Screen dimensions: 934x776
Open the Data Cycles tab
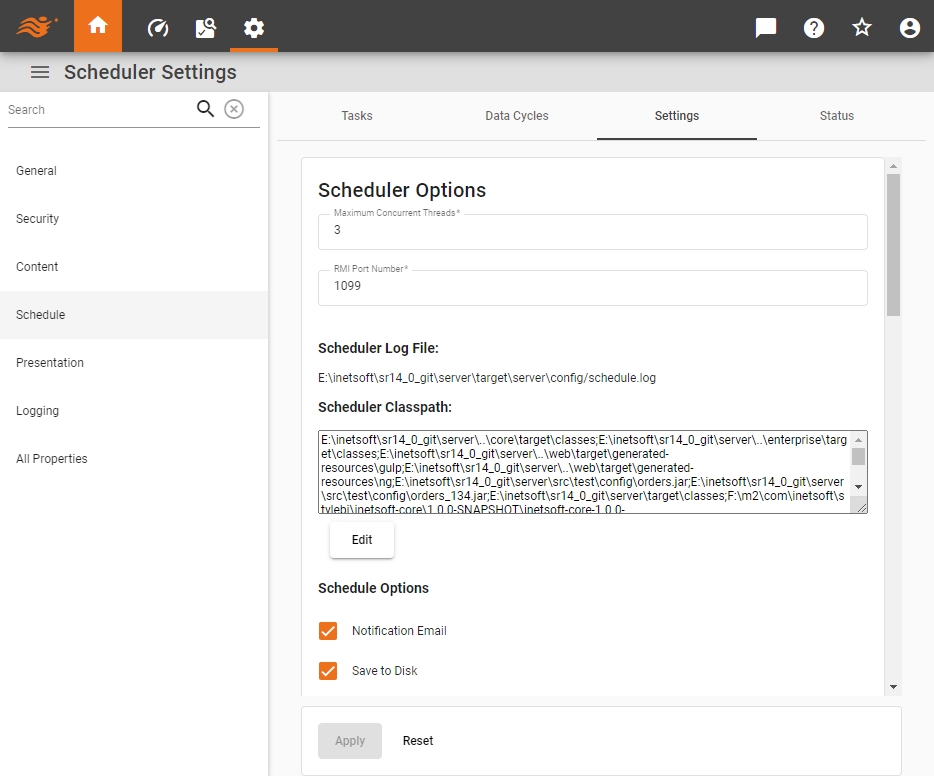[516, 116]
